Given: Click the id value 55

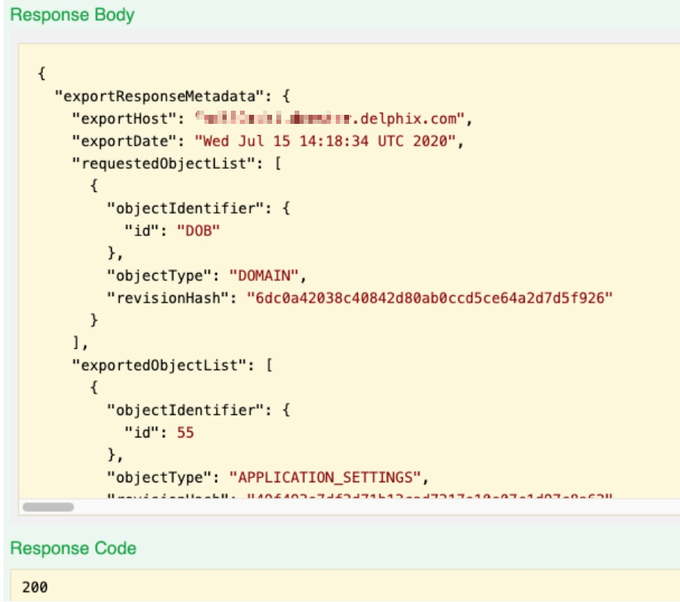Looking at the screenshot, I should coord(185,432).
